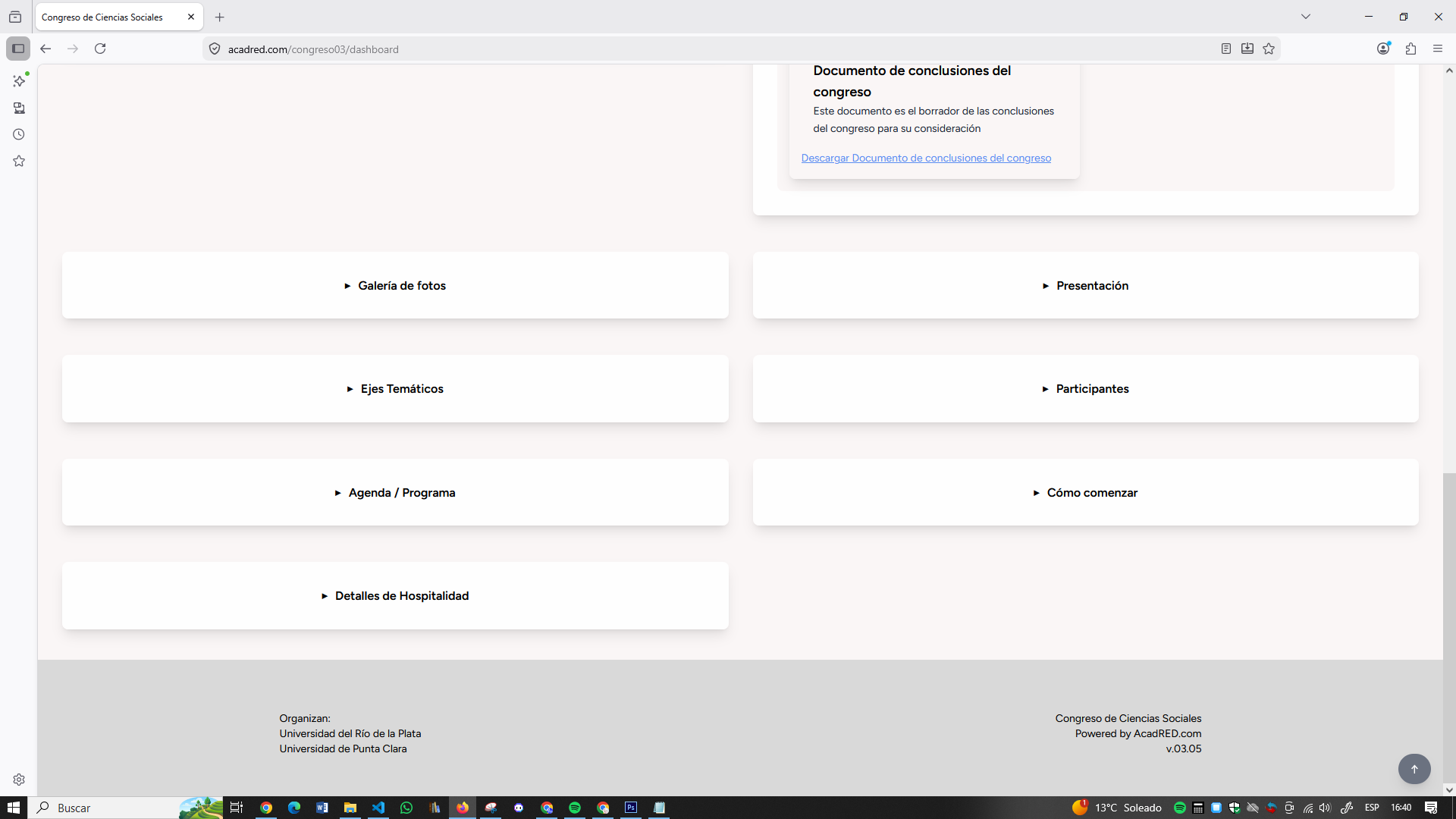Expand the Galería de fotos section
Image resolution: width=1456 pixels, height=819 pixels.
[395, 285]
